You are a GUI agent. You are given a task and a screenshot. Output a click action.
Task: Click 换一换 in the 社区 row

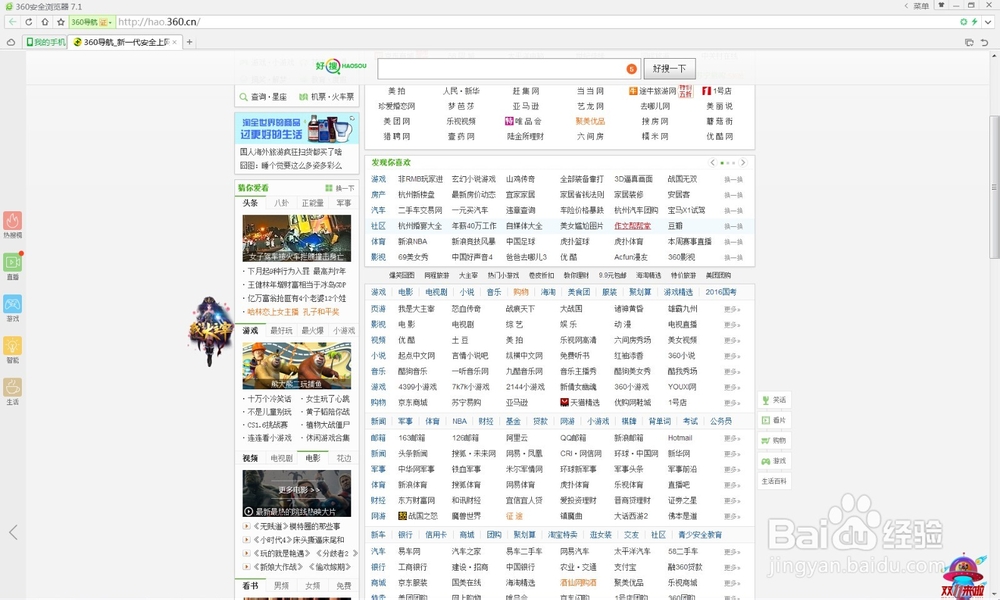click(x=733, y=226)
